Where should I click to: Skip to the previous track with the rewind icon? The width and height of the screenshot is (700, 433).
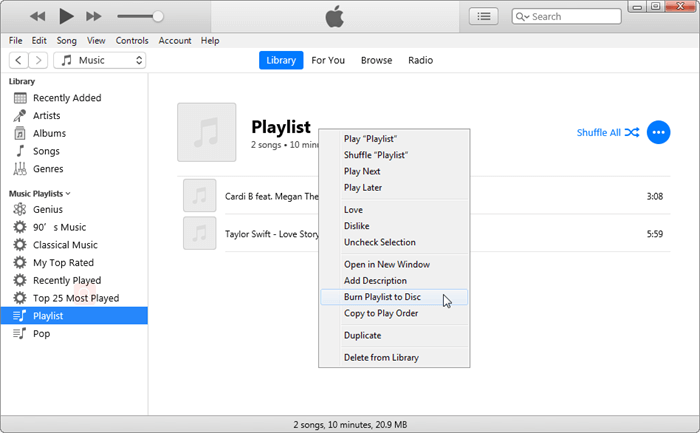[x=37, y=16]
